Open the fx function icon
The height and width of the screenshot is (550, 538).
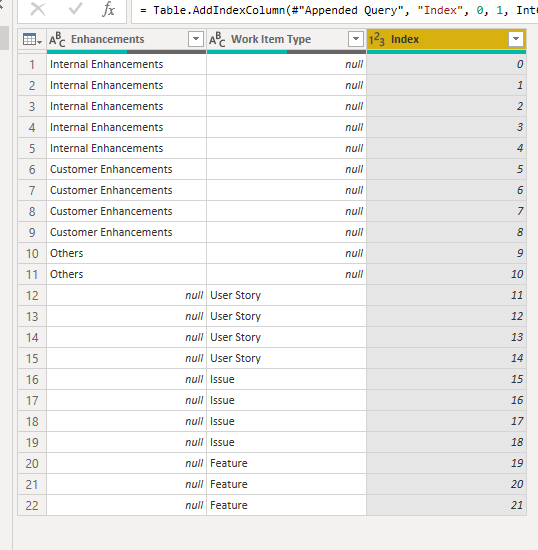pyautogui.click(x=109, y=9)
